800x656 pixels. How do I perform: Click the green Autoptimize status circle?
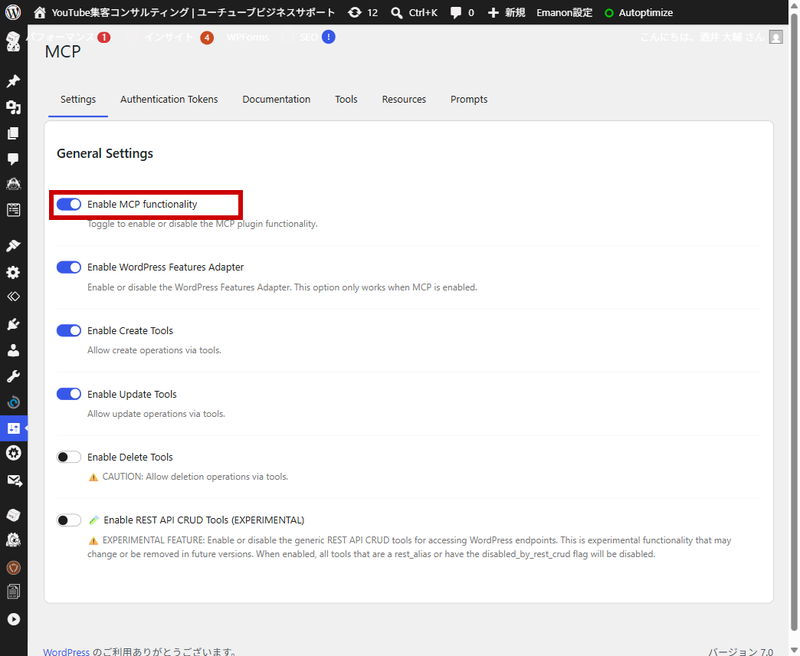click(x=609, y=13)
